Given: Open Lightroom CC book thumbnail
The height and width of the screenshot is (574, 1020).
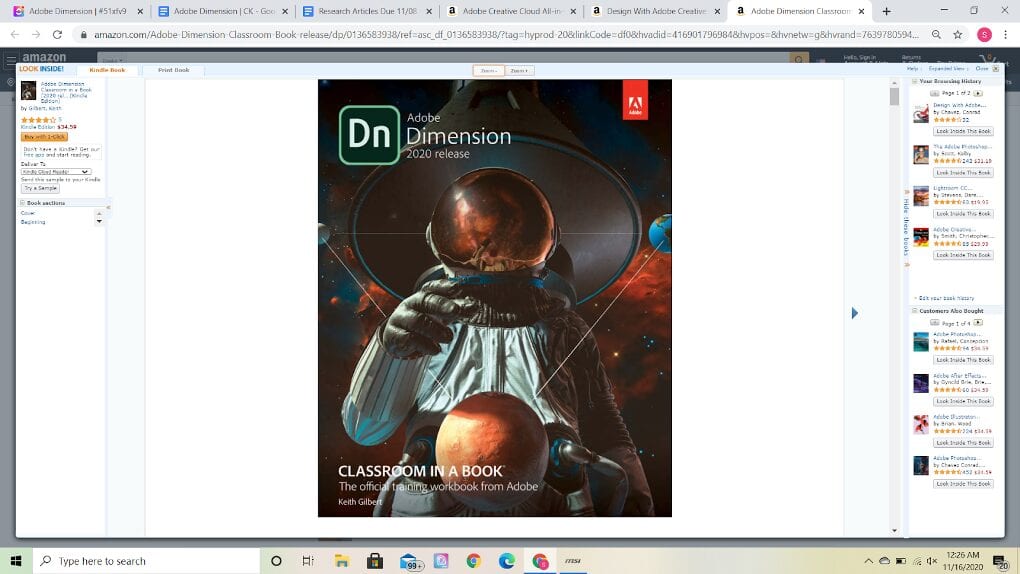Looking at the screenshot, I should tap(920, 196).
